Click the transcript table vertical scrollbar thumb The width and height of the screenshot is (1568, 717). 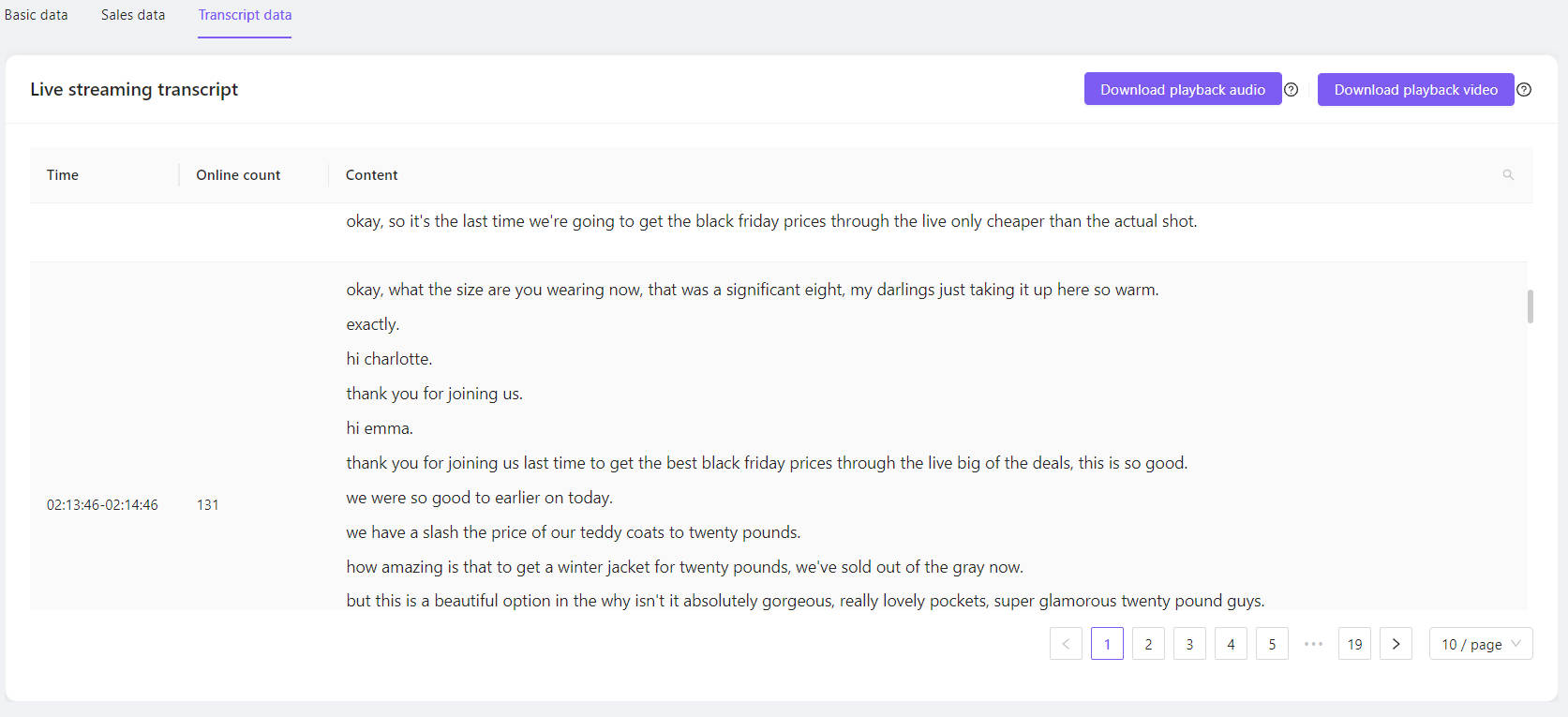[1530, 306]
